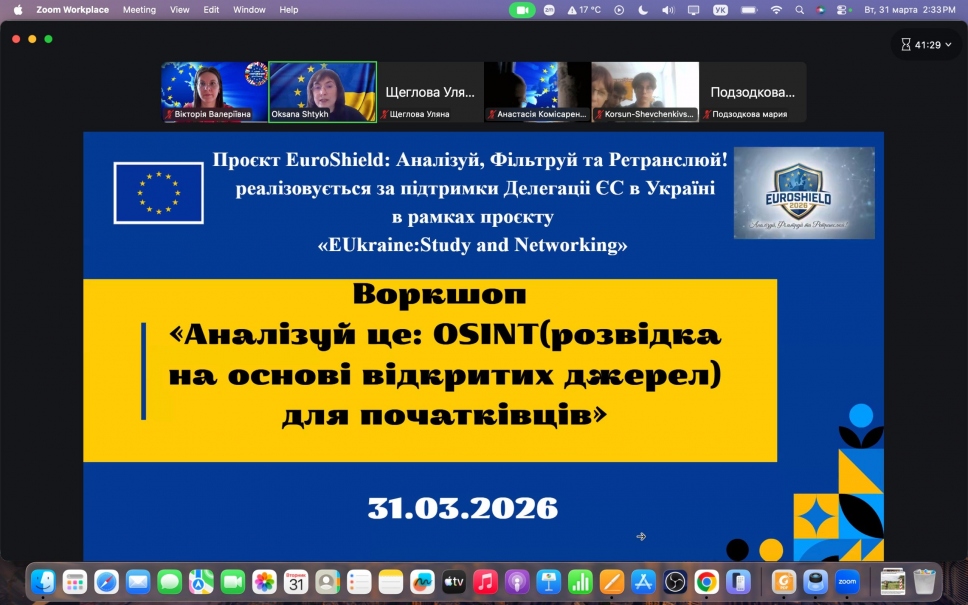The height and width of the screenshot is (605, 968).
Task: Open the Zoom Workplace app menu
Action: 72,10
